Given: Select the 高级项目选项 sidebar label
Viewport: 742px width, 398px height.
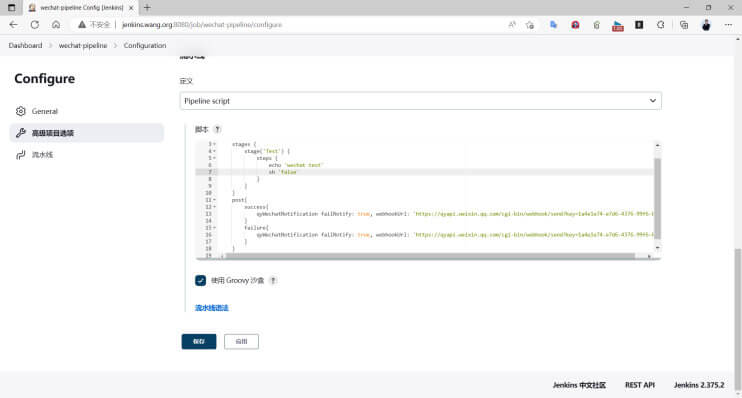Looking at the screenshot, I should 53,133.
